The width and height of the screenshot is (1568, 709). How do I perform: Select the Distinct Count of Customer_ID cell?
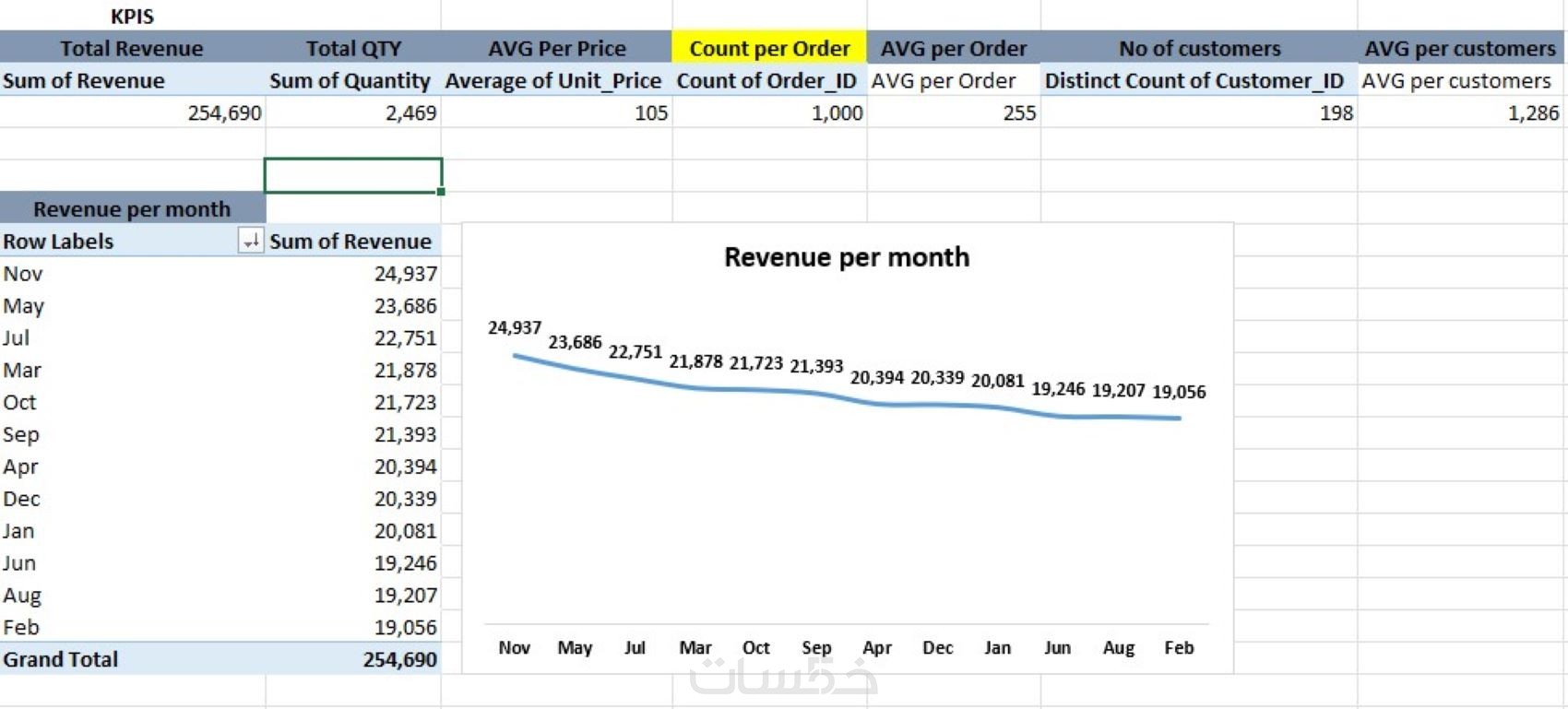click(x=1194, y=81)
